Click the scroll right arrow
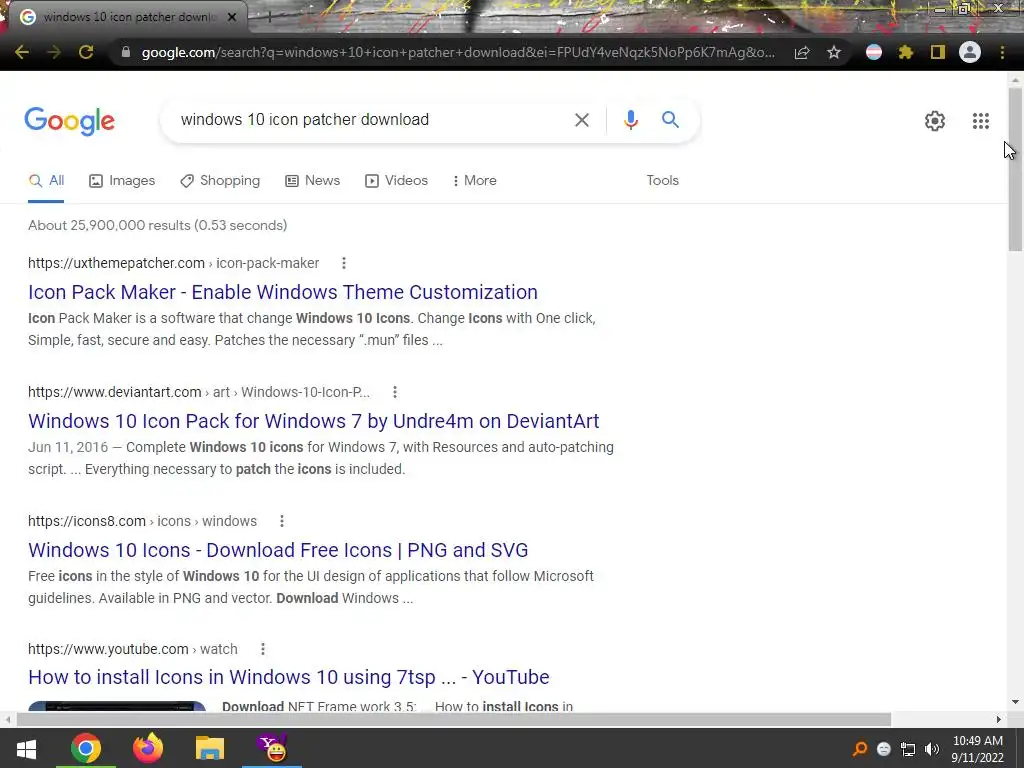1024x768 pixels. coord(999,719)
